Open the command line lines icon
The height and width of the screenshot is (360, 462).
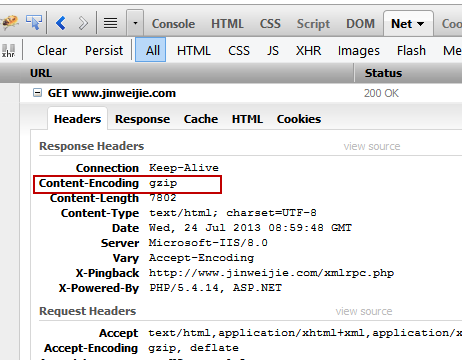pos(110,23)
